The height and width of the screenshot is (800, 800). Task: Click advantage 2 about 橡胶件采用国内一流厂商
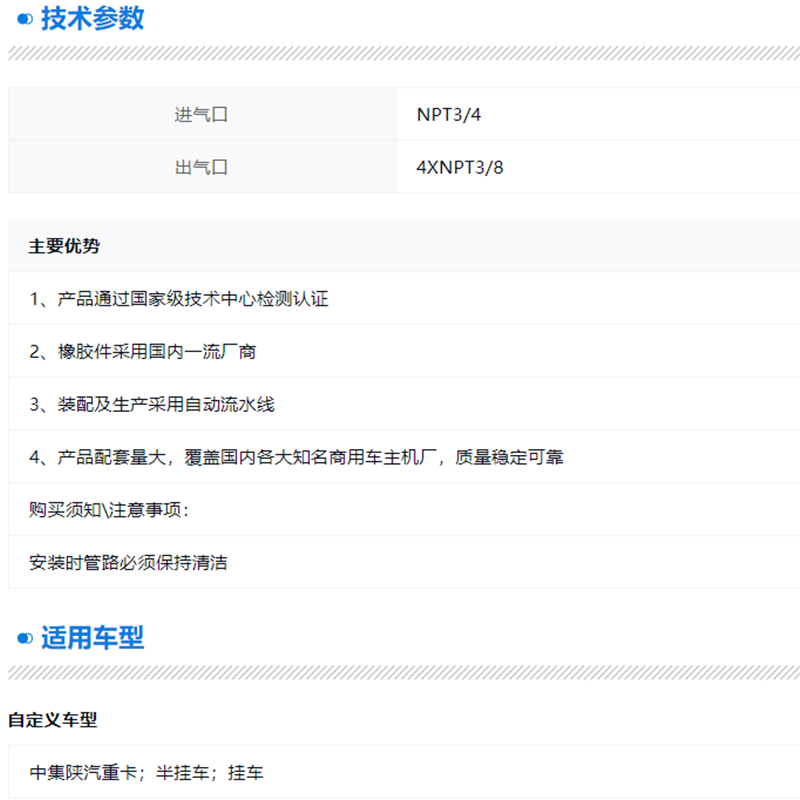(149, 352)
